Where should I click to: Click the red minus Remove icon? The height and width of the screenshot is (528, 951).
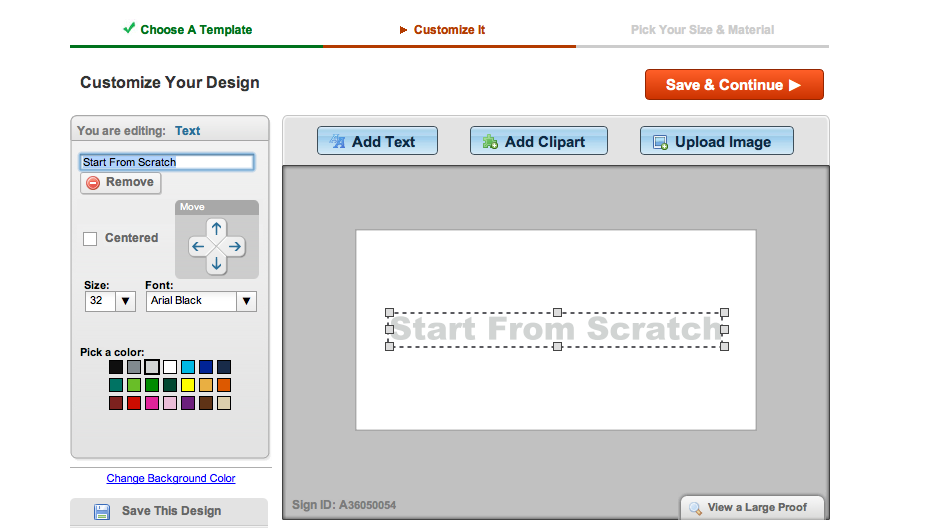coord(93,183)
